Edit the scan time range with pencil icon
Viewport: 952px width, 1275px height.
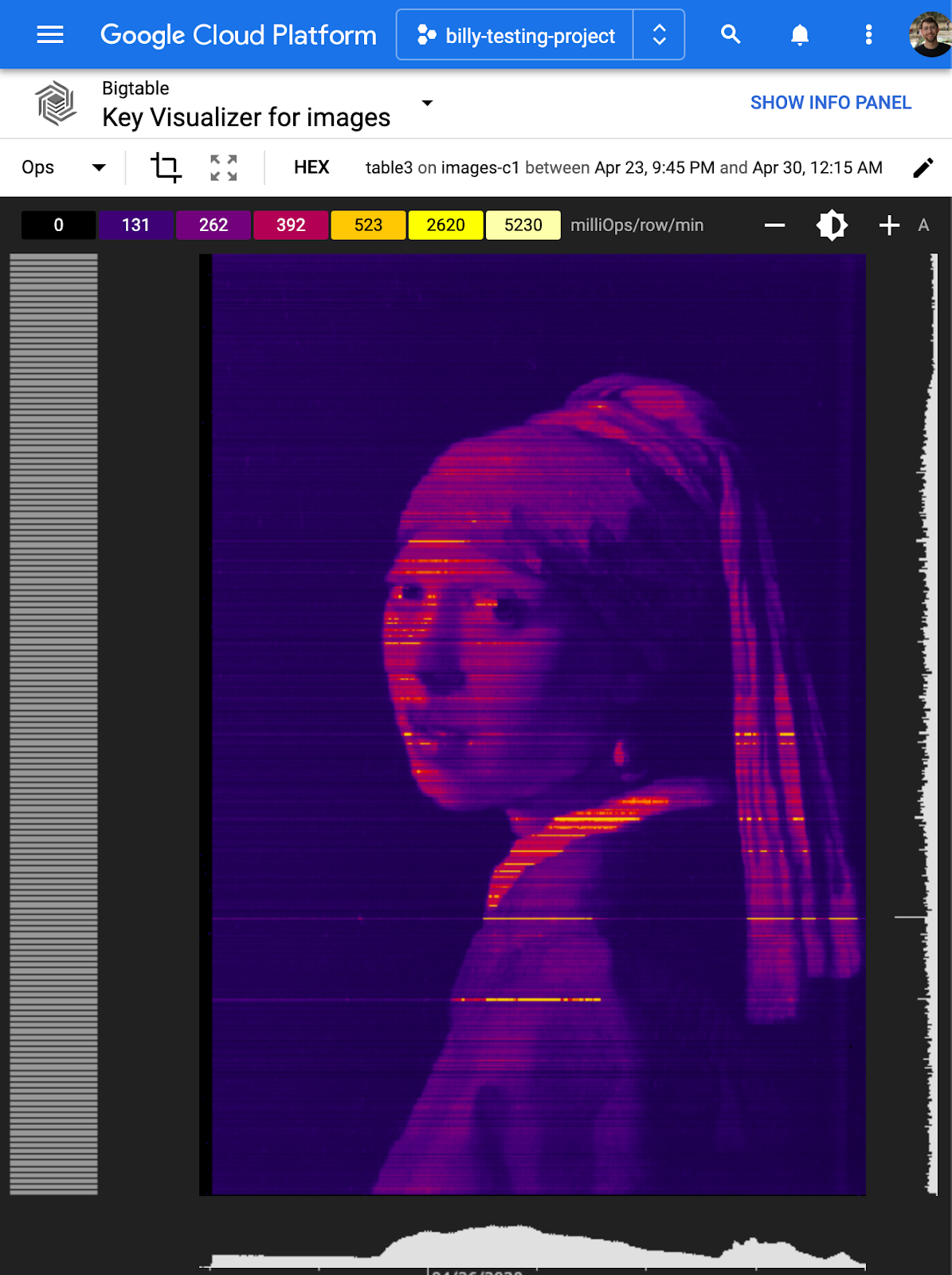pyautogui.click(x=923, y=167)
